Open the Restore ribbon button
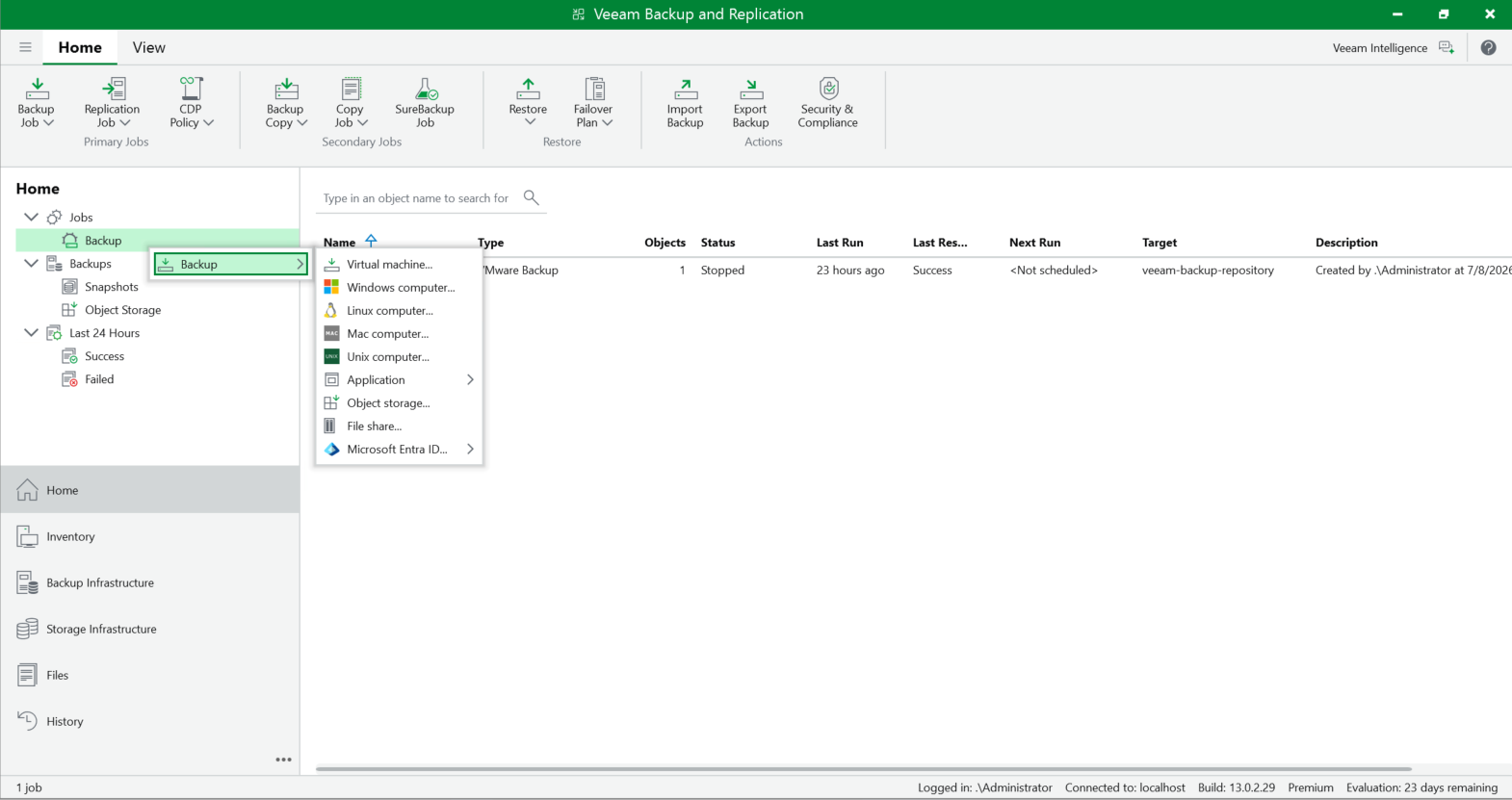1512x800 pixels. pyautogui.click(x=529, y=102)
